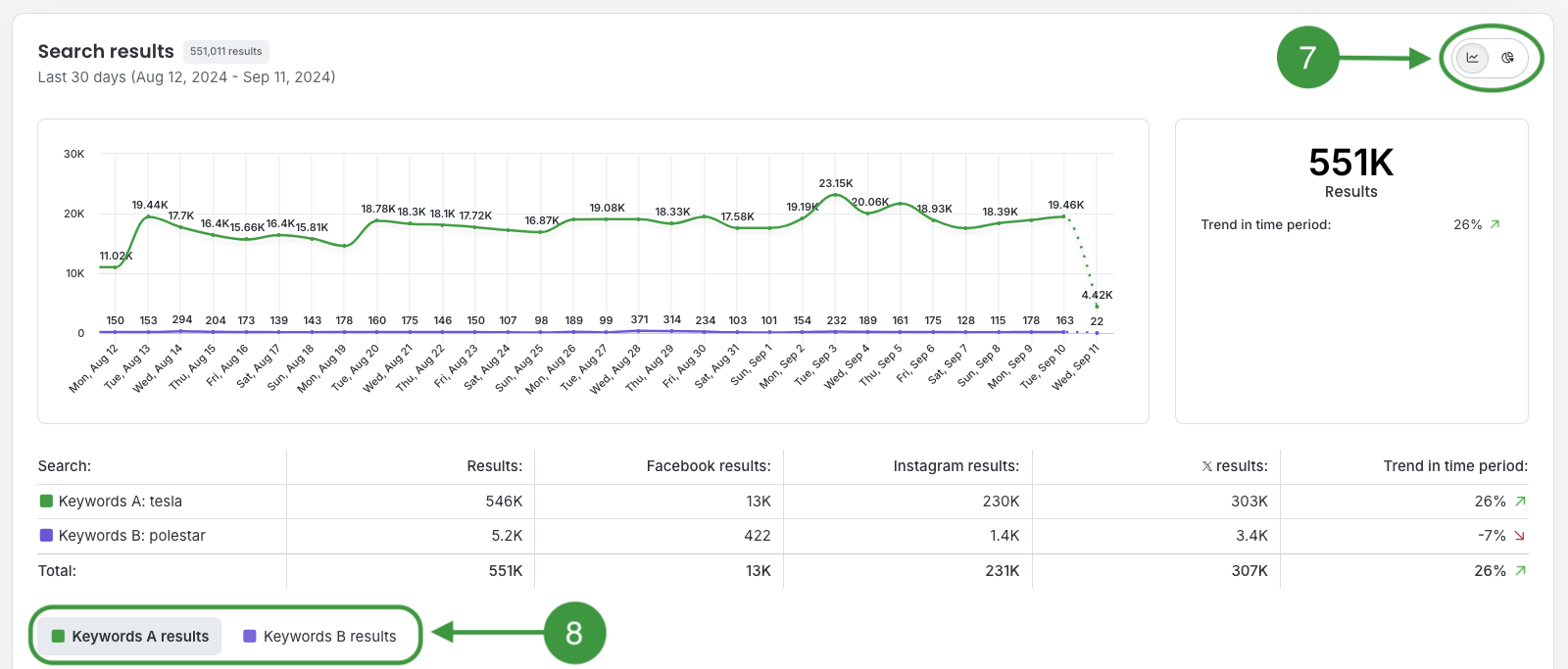The height and width of the screenshot is (669, 1568).
Task: Click the Keywords A: tesla row label
Action: coord(120,502)
